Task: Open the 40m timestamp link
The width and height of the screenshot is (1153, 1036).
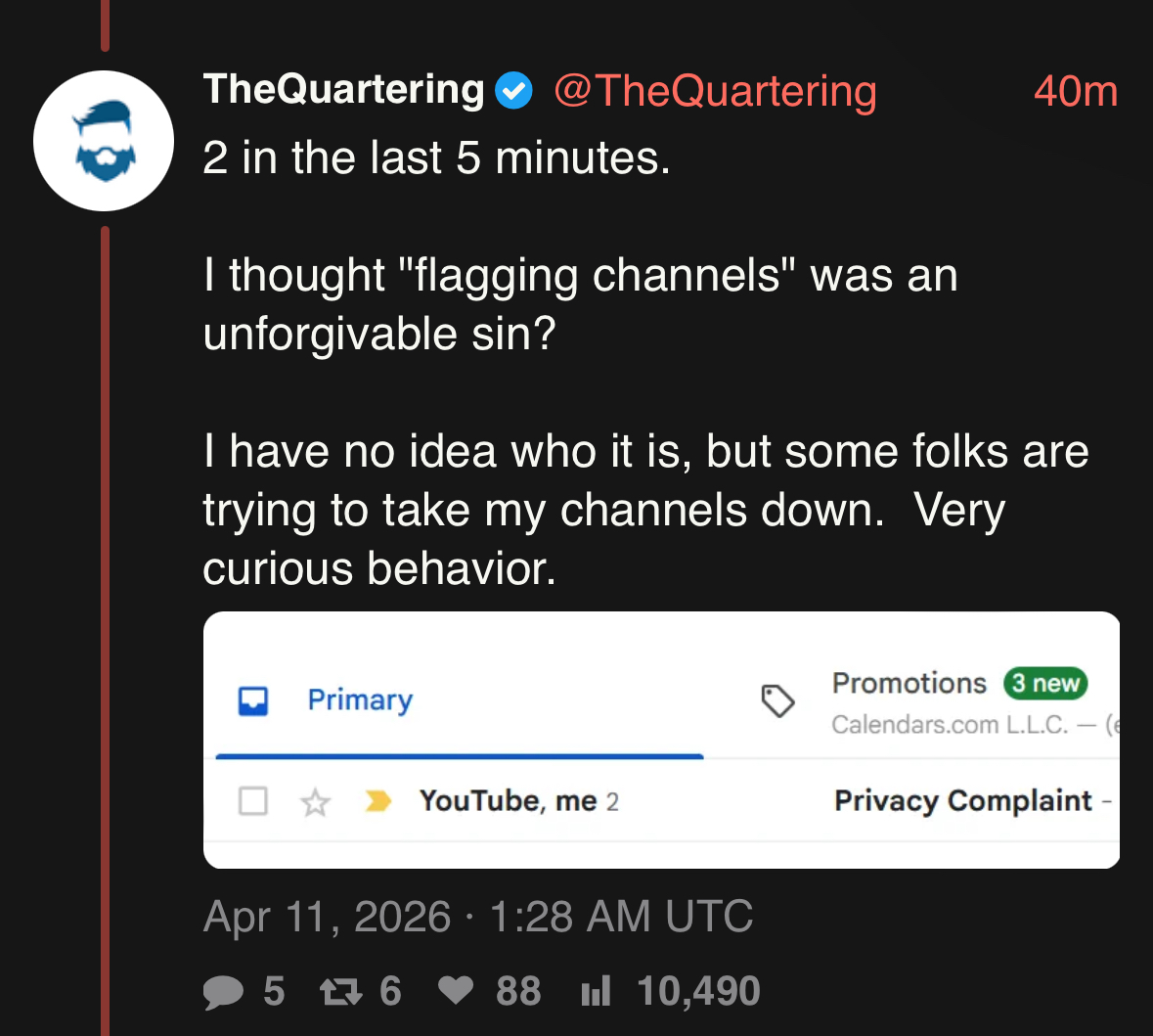Action: (x=1076, y=91)
